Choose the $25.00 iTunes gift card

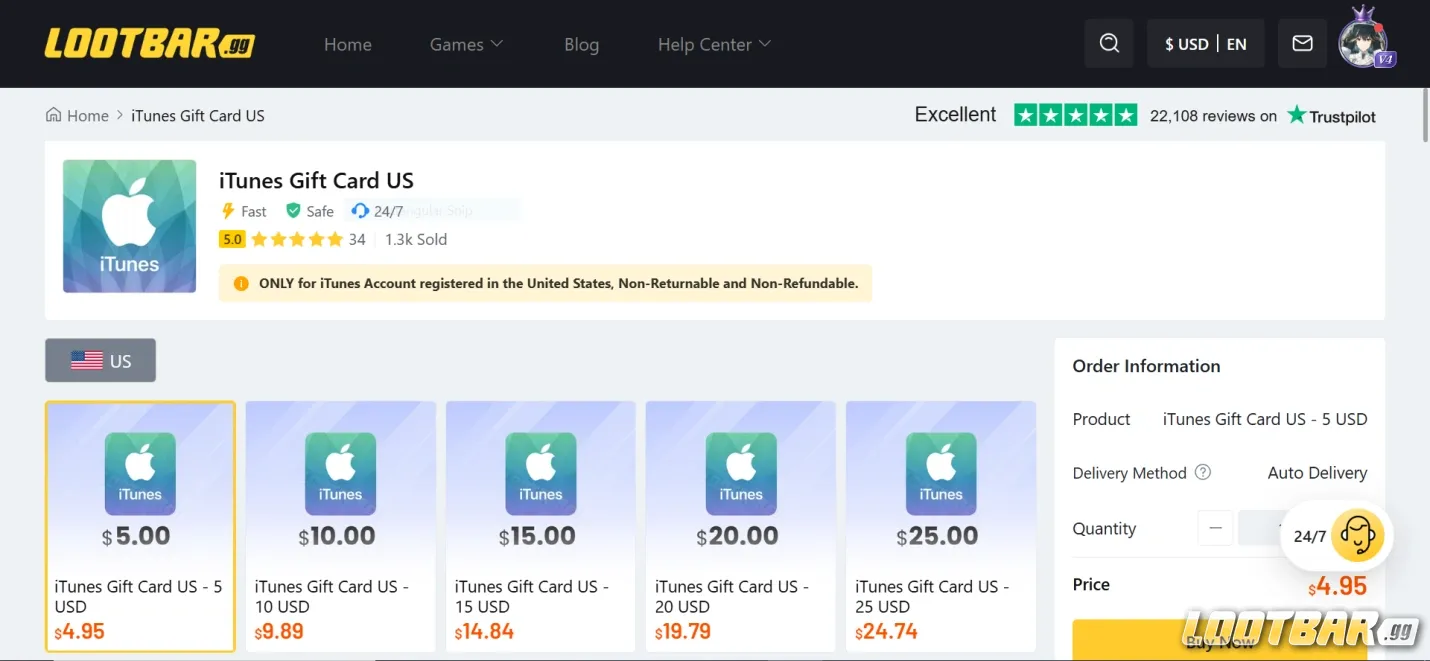[940, 526]
